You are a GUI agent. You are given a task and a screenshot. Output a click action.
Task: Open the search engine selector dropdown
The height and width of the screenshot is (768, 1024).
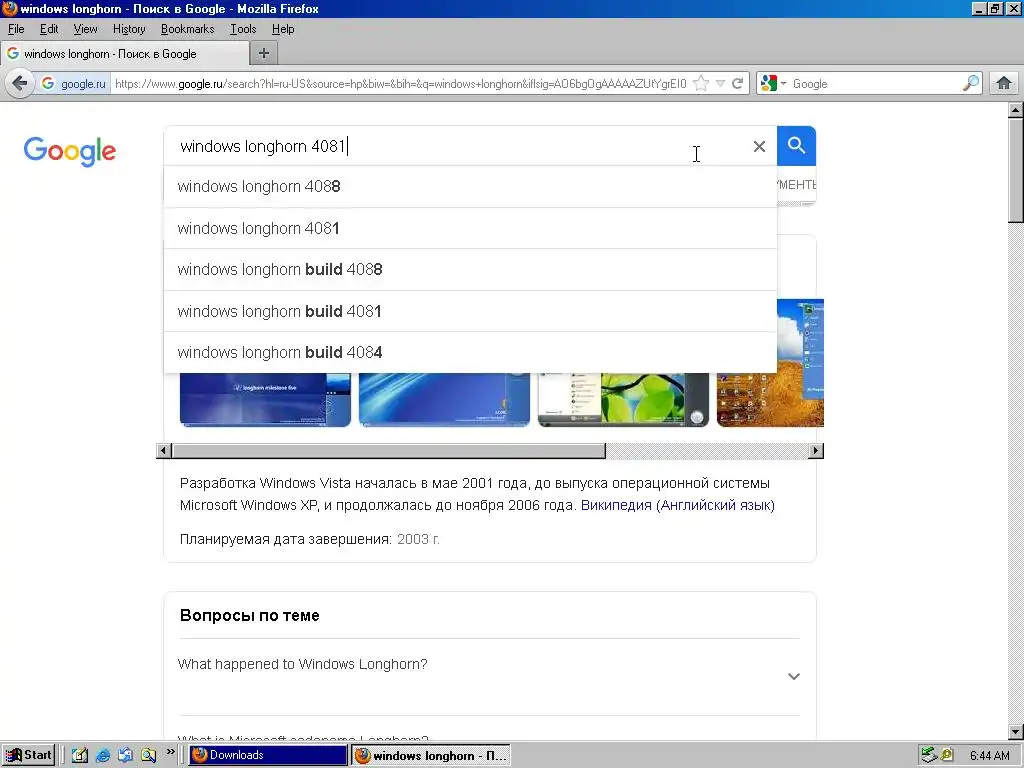774,84
